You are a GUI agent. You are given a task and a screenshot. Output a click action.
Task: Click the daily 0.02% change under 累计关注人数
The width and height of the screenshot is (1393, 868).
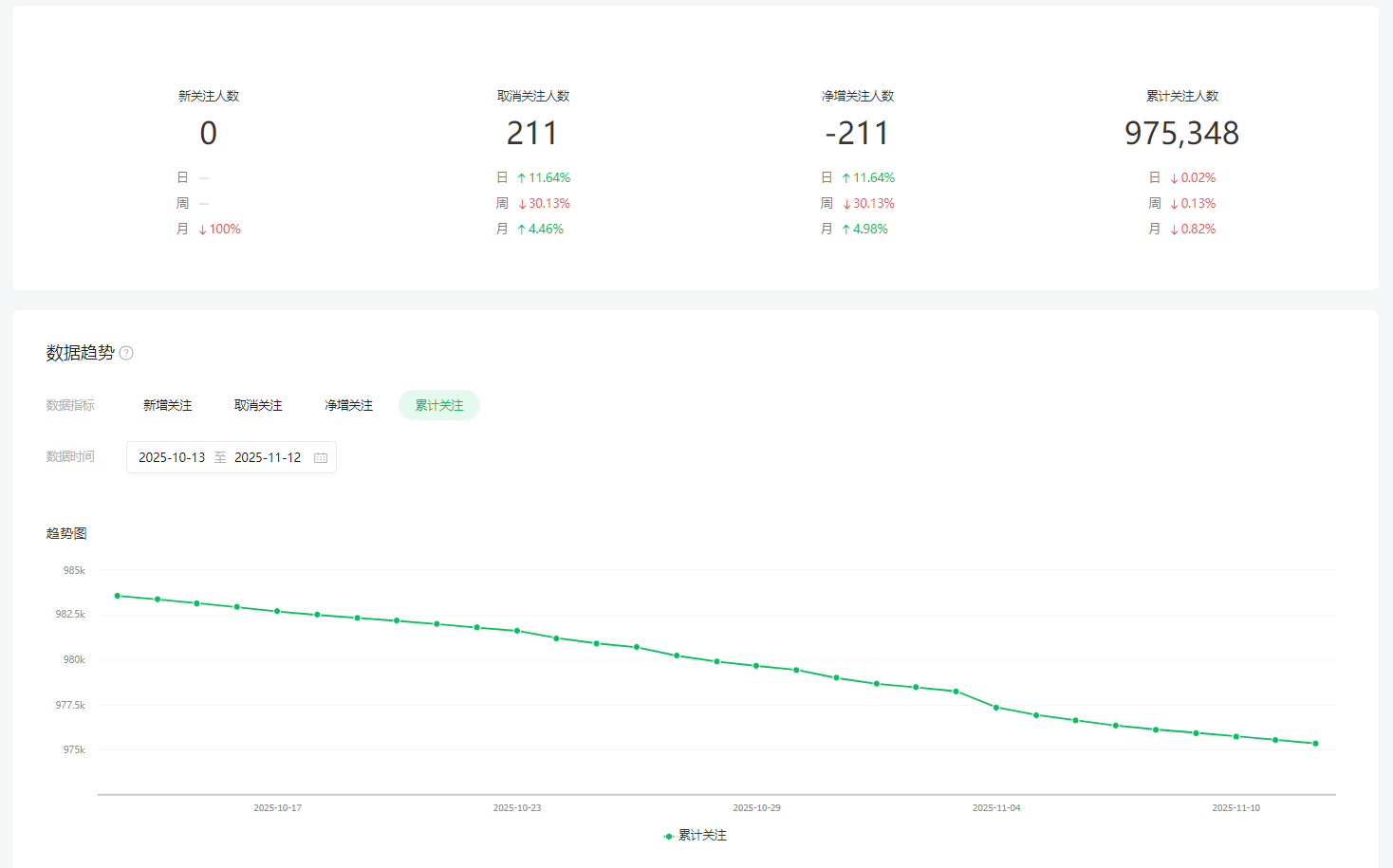click(1193, 177)
